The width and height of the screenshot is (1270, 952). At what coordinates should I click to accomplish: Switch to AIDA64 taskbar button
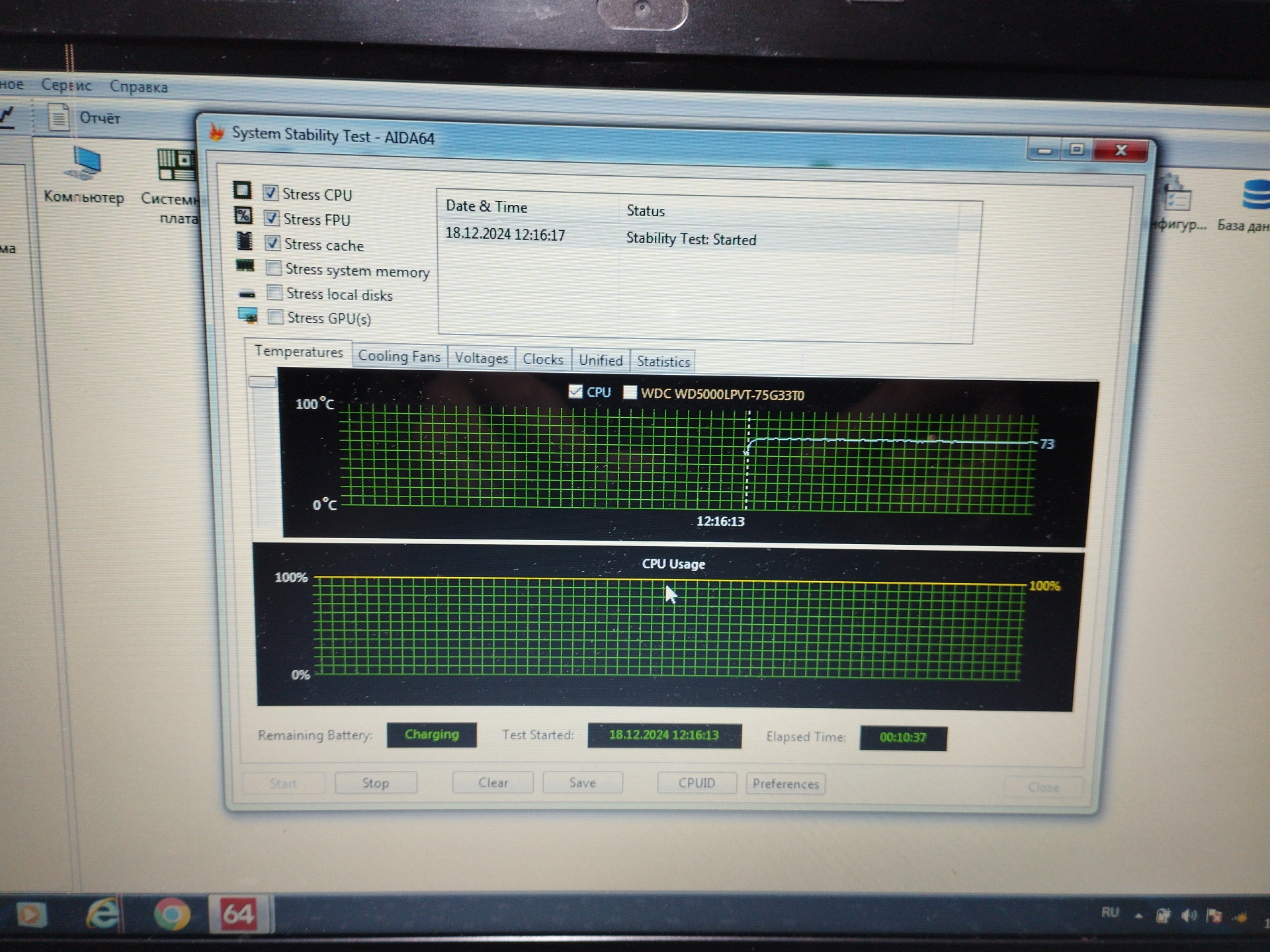[238, 914]
